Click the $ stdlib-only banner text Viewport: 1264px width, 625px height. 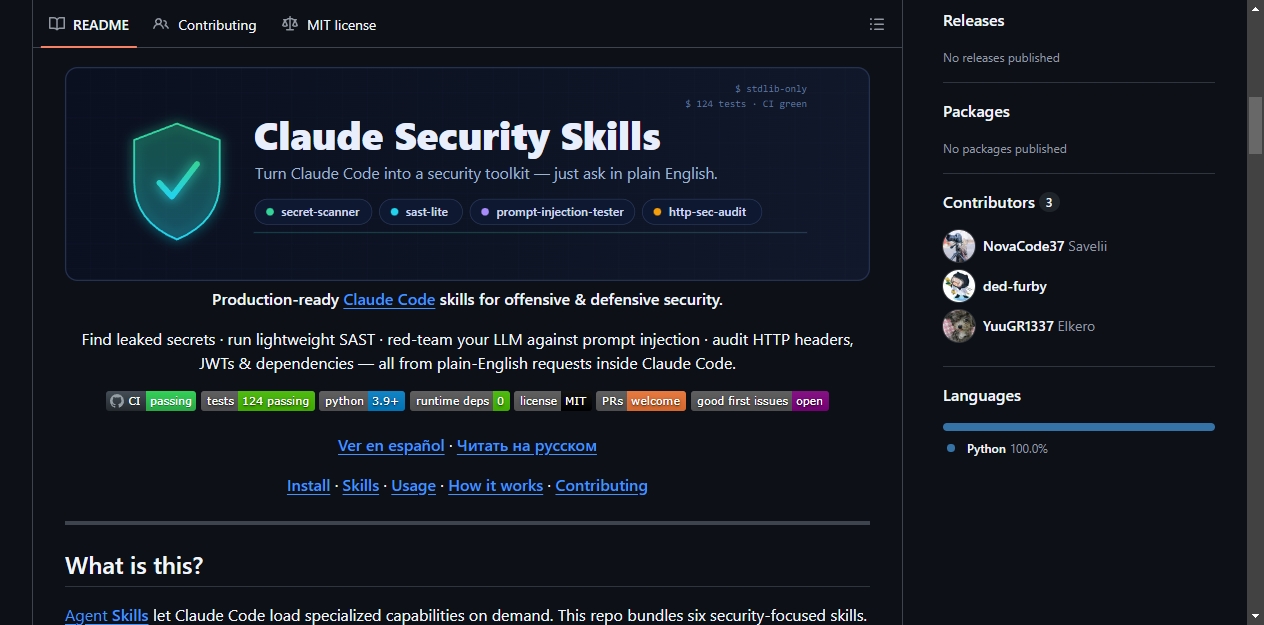(771, 89)
